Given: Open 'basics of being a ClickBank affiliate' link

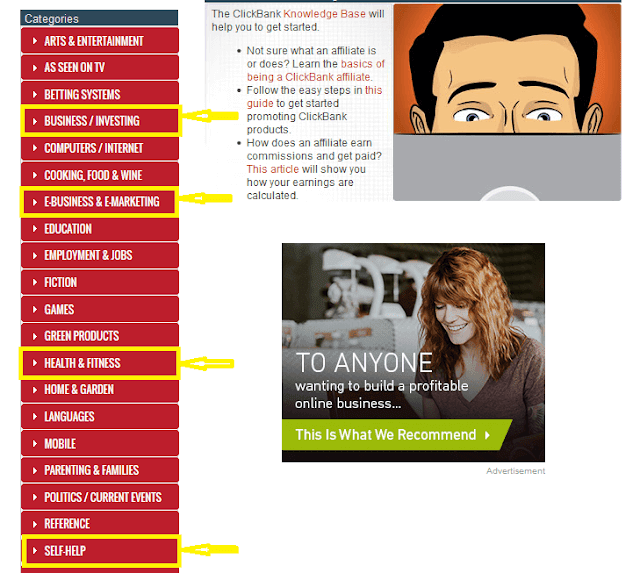Looking at the screenshot, I should [316, 71].
